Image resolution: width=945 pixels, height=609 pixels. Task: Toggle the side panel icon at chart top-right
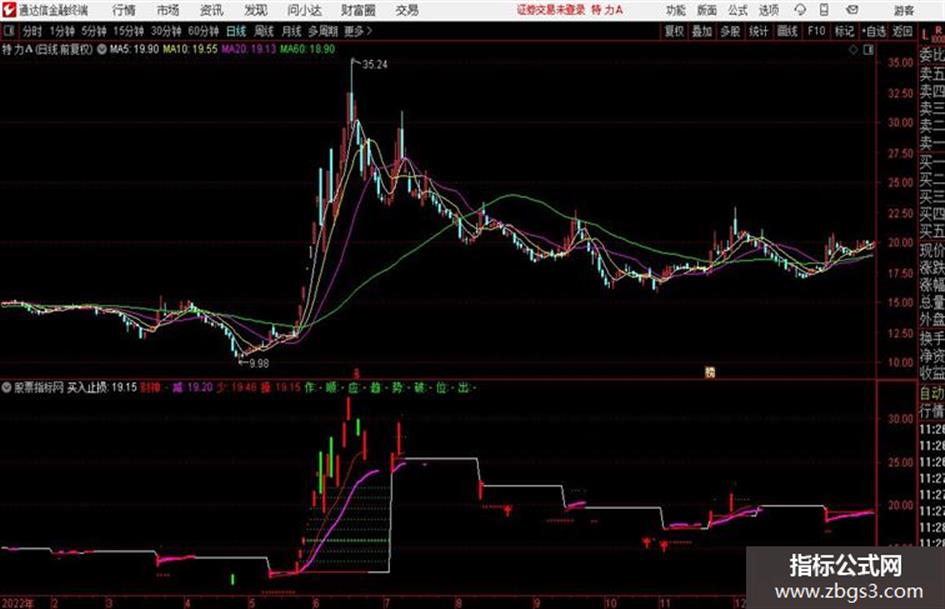pyautogui.click(x=868, y=50)
